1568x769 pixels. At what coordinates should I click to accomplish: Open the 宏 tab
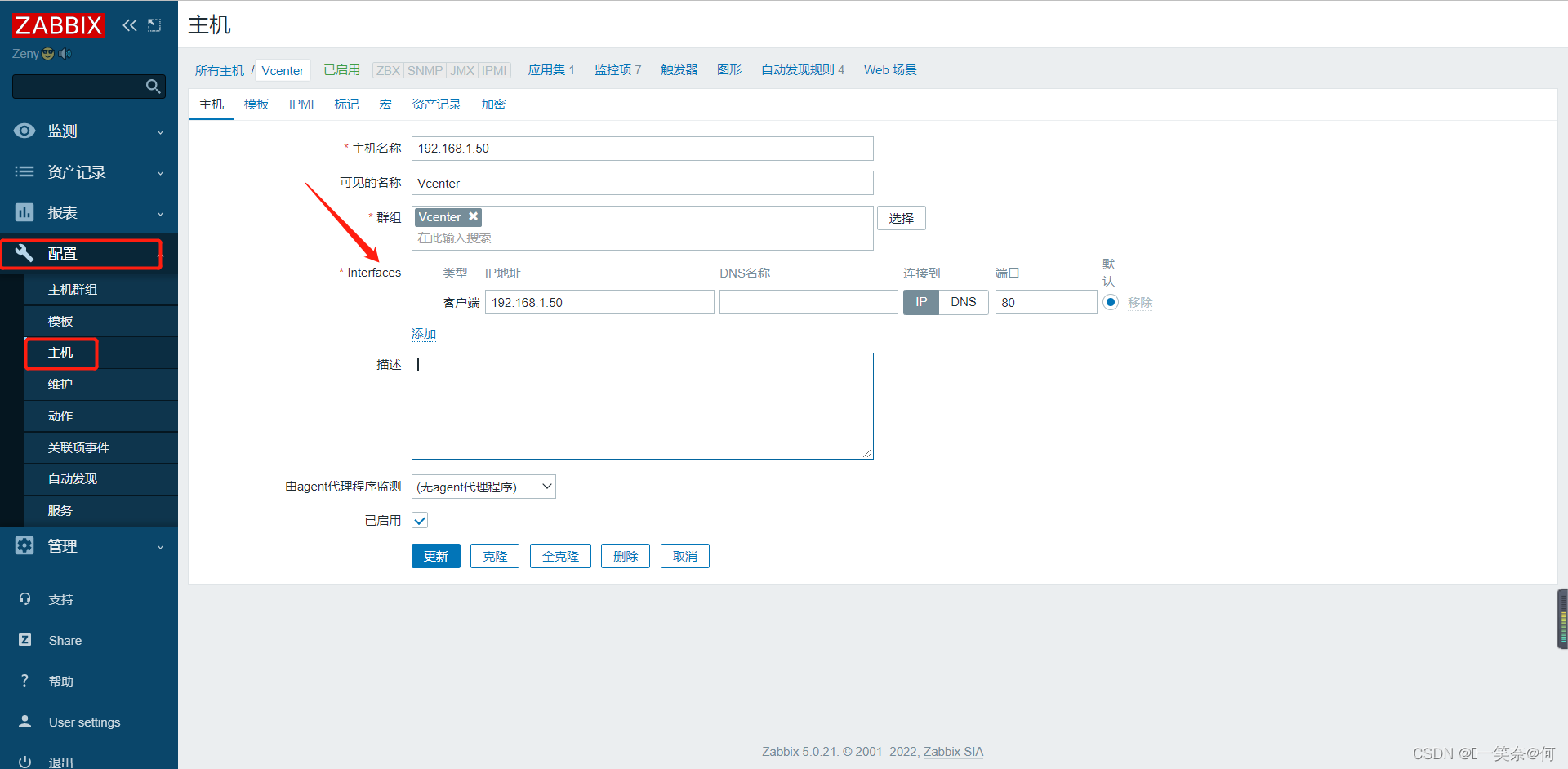tap(385, 104)
